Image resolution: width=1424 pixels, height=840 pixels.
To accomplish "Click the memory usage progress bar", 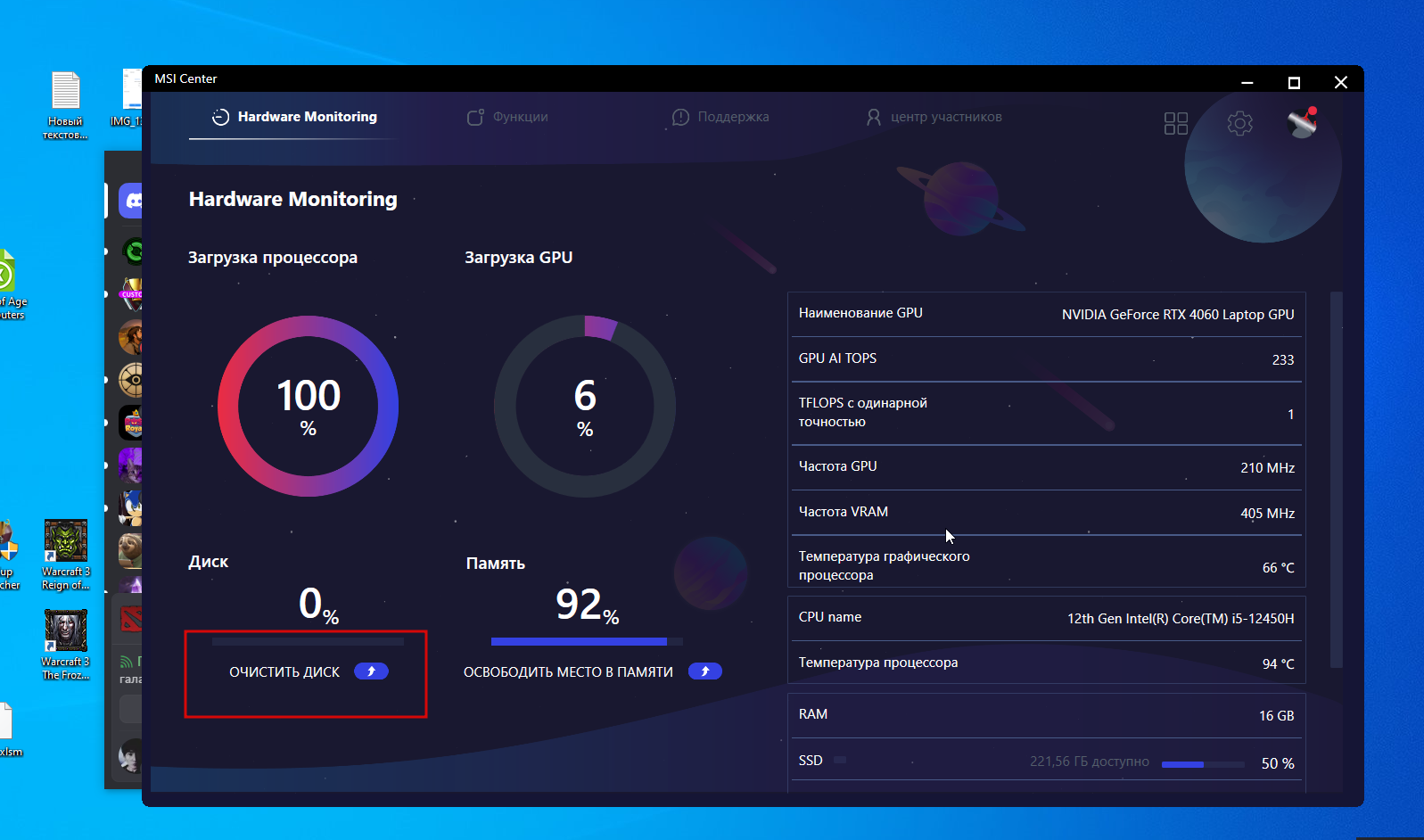I will [x=587, y=641].
